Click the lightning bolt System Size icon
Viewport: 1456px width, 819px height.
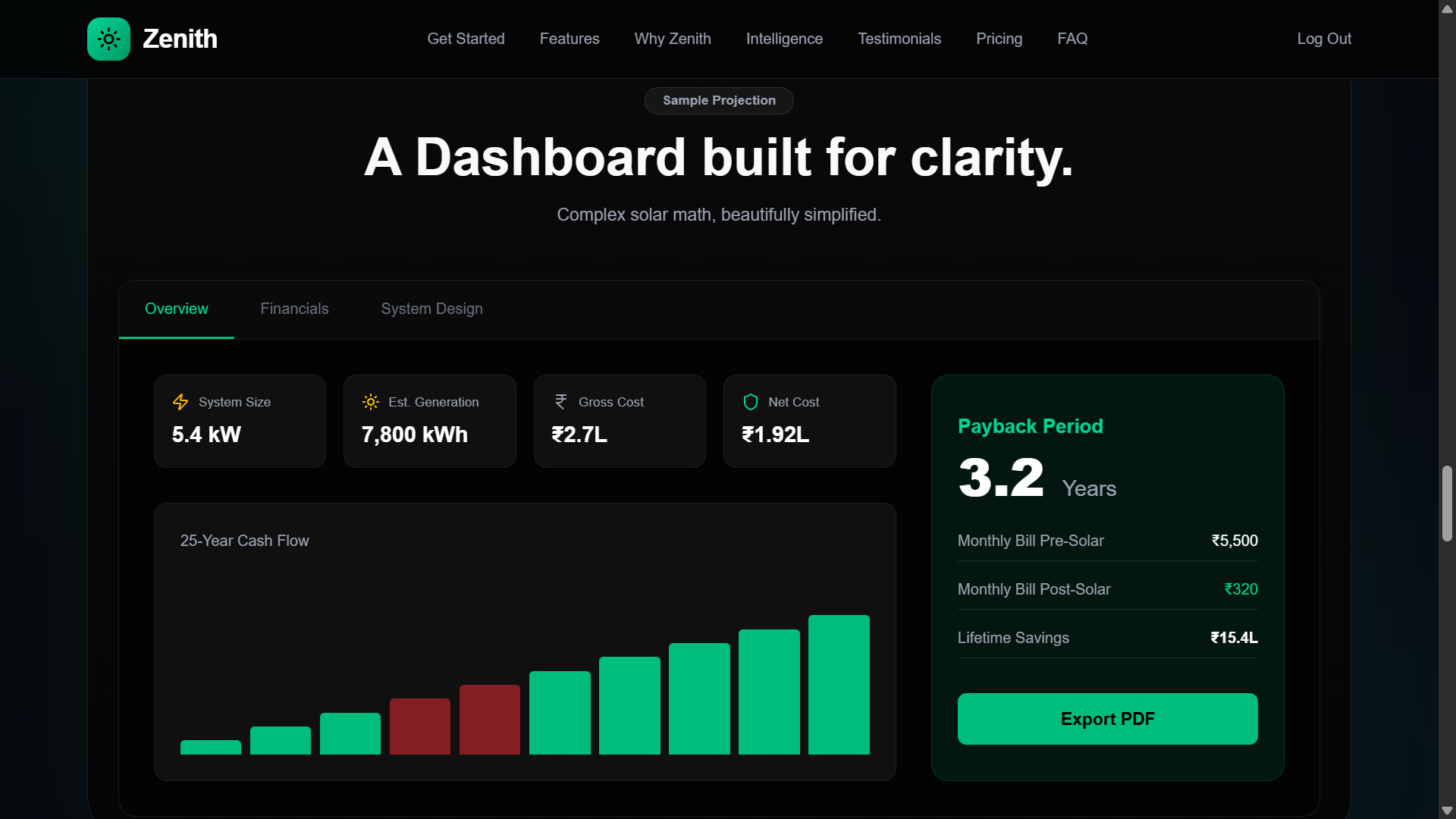click(x=180, y=402)
